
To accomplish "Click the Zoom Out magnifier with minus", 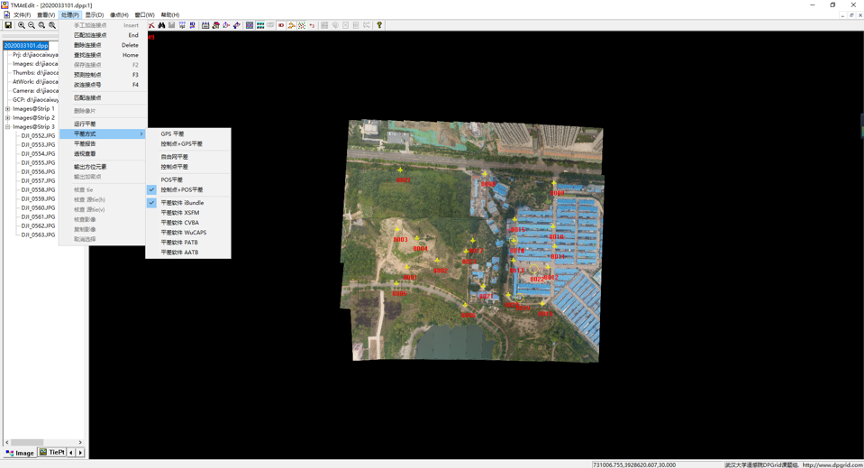I will click(31, 25).
